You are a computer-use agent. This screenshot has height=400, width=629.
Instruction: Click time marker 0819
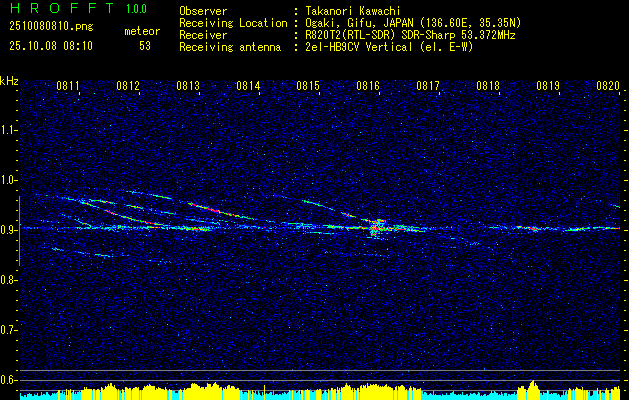tap(548, 85)
